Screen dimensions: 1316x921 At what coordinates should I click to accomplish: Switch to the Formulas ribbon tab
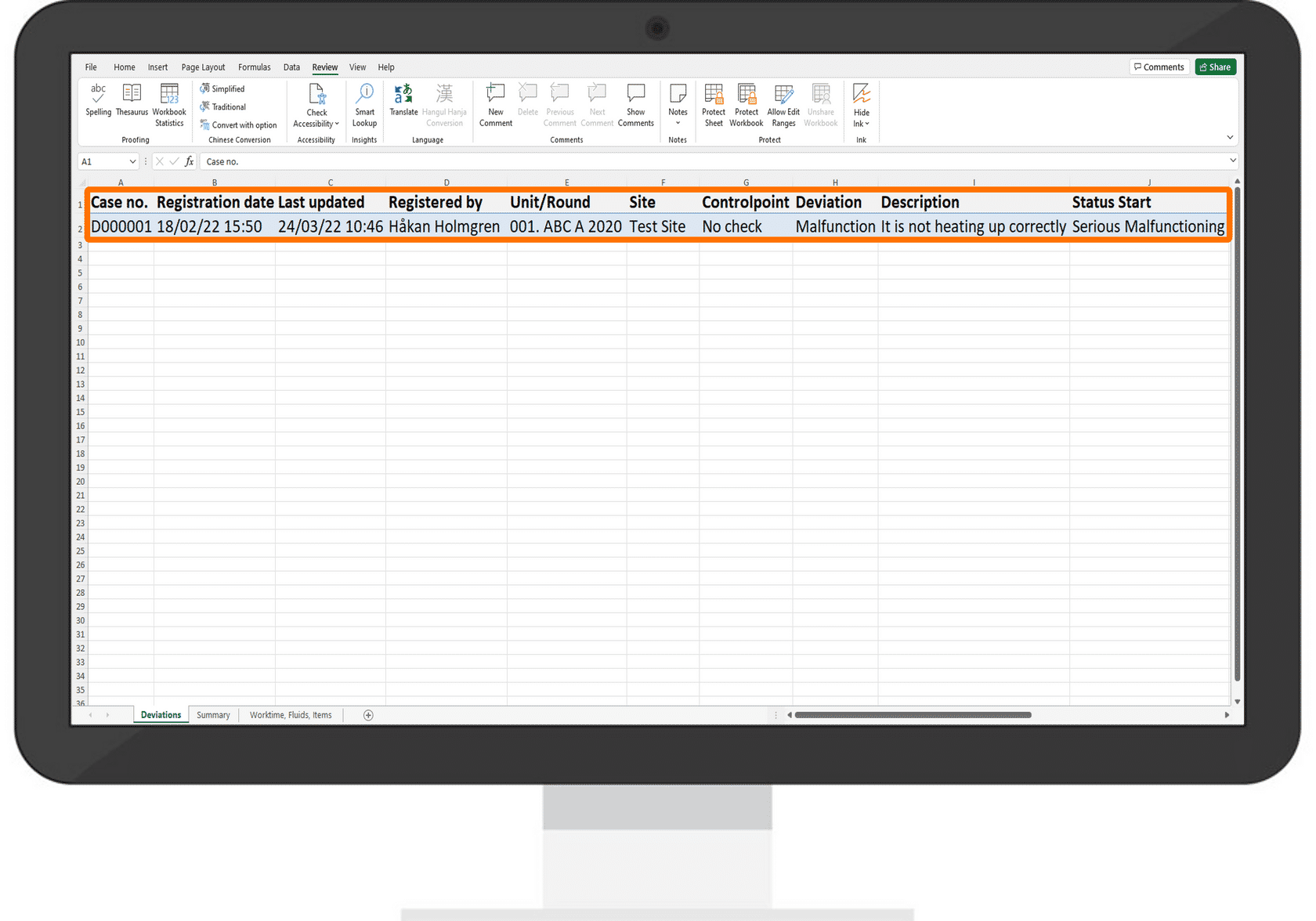[254, 67]
